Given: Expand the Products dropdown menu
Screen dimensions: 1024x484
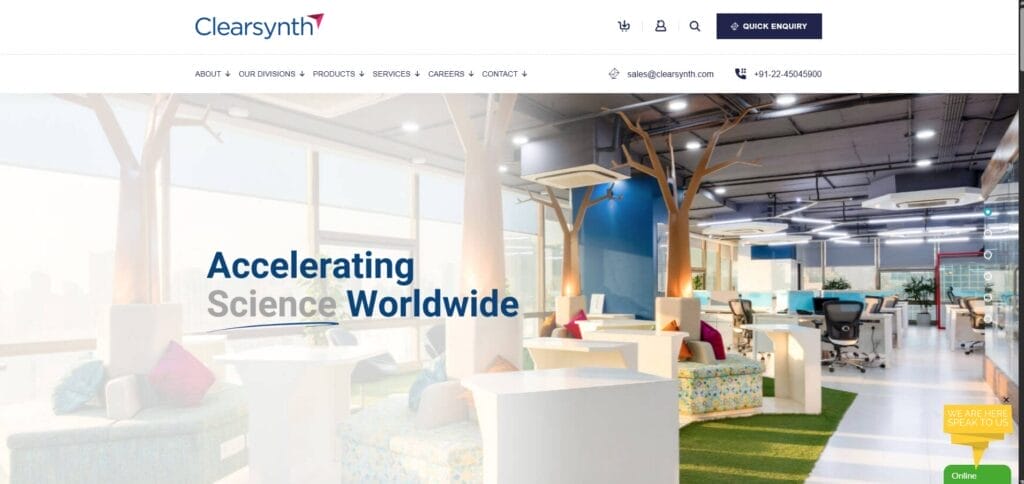Looking at the screenshot, I should [x=338, y=74].
